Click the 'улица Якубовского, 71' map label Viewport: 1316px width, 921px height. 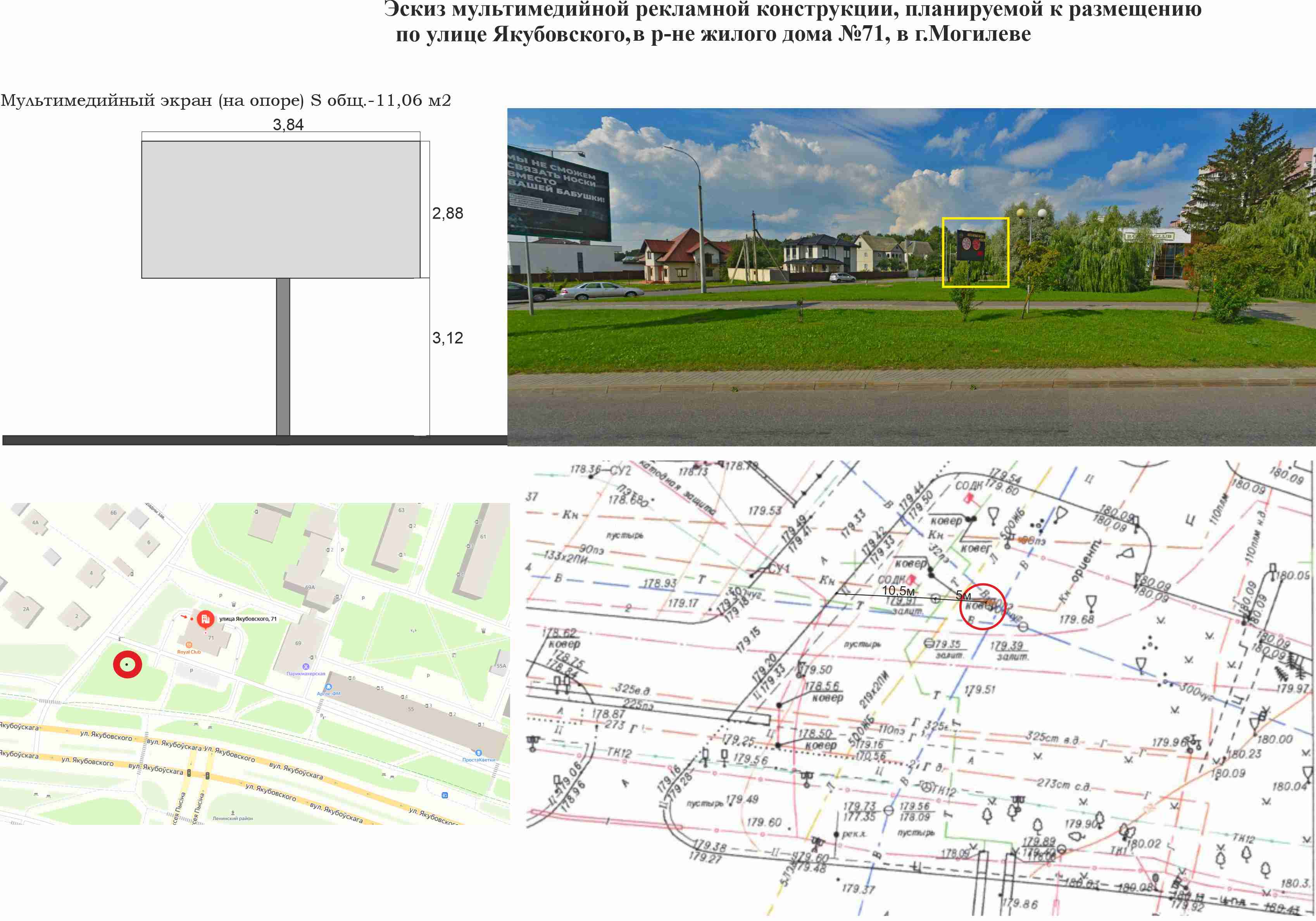pyautogui.click(x=248, y=619)
